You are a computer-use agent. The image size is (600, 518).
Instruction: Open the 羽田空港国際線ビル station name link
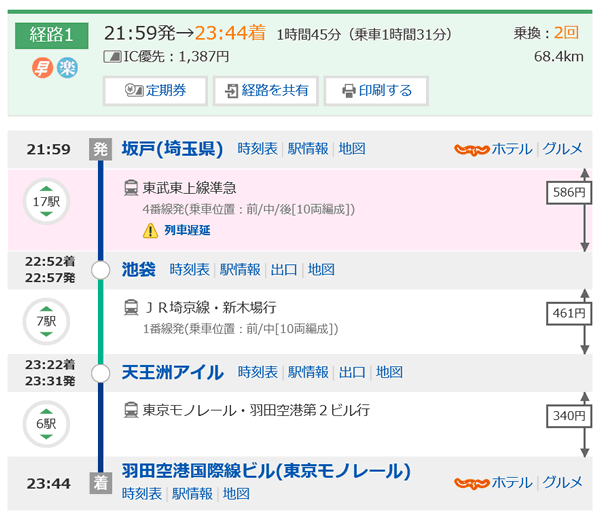pos(266,471)
